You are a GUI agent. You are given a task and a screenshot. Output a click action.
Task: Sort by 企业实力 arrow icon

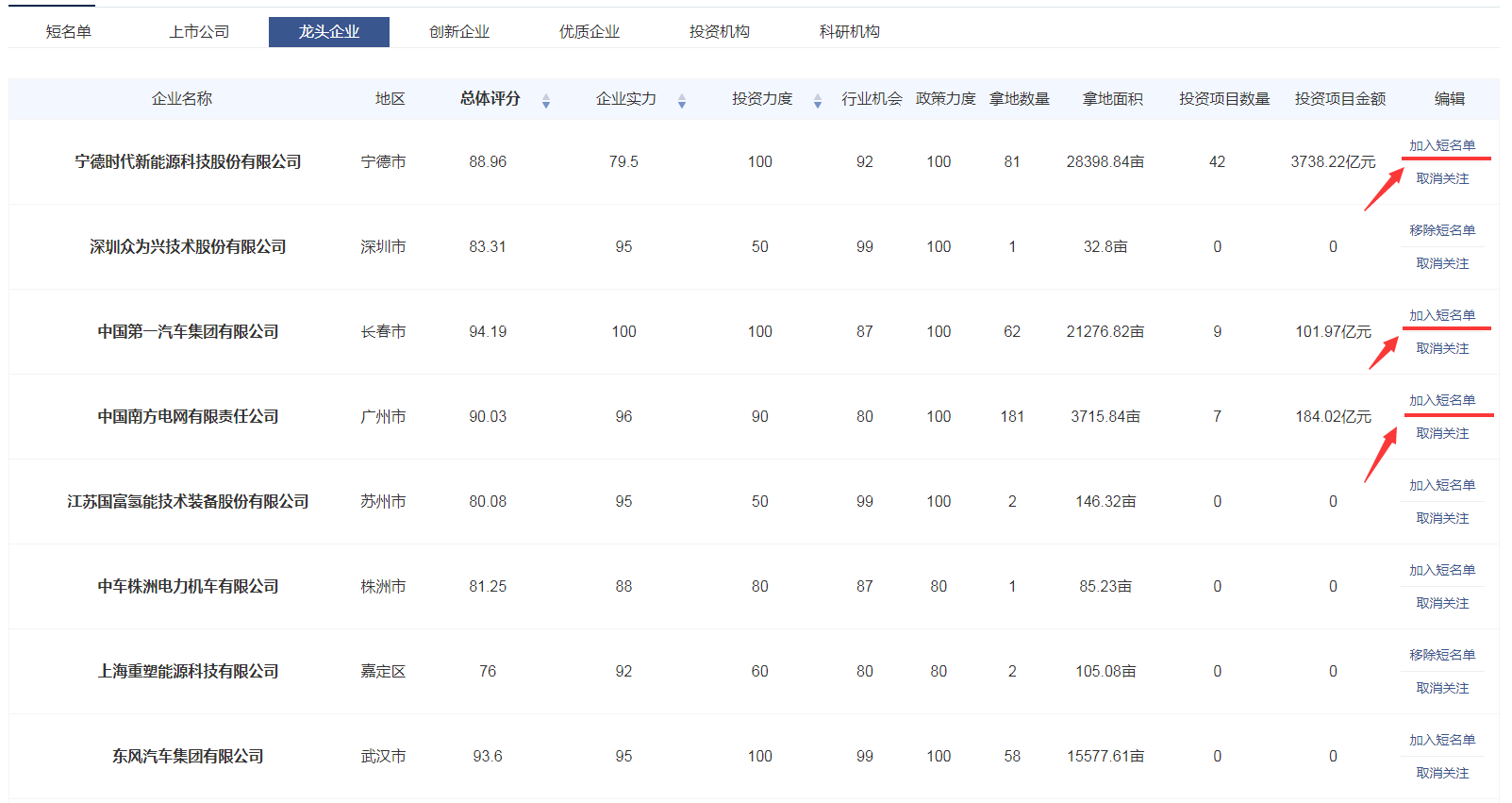[681, 100]
